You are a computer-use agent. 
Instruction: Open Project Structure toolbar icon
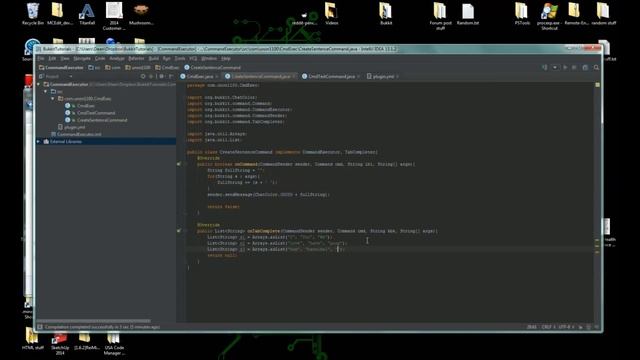click(x=585, y=67)
